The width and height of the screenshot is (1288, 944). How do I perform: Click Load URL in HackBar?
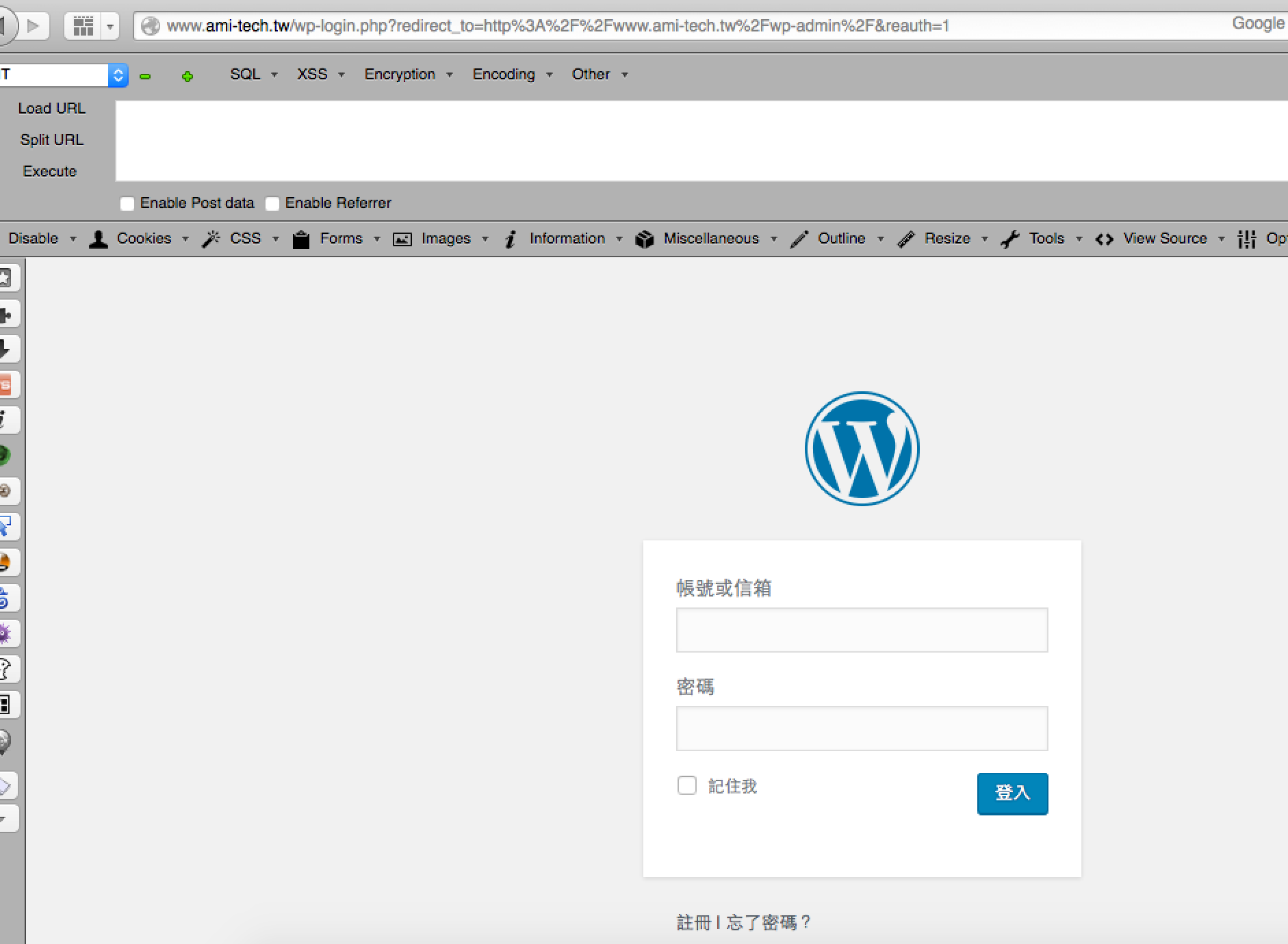click(52, 109)
